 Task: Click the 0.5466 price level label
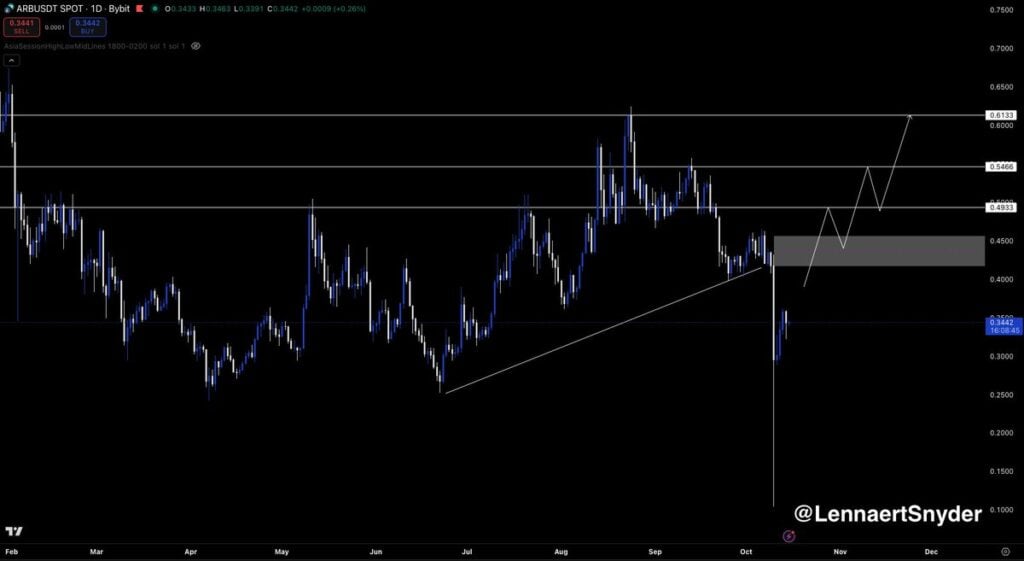1000,166
